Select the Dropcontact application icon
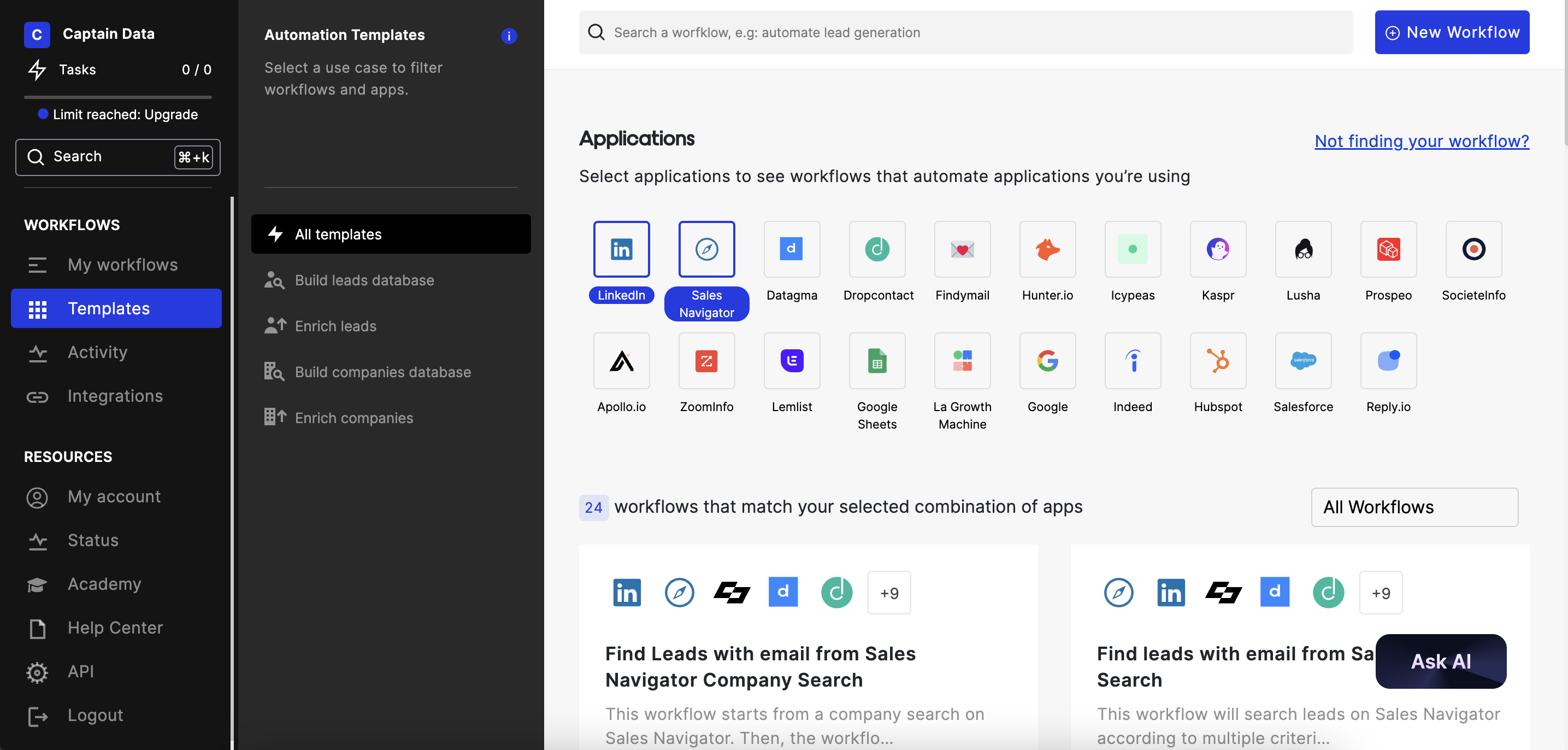 [x=876, y=249]
